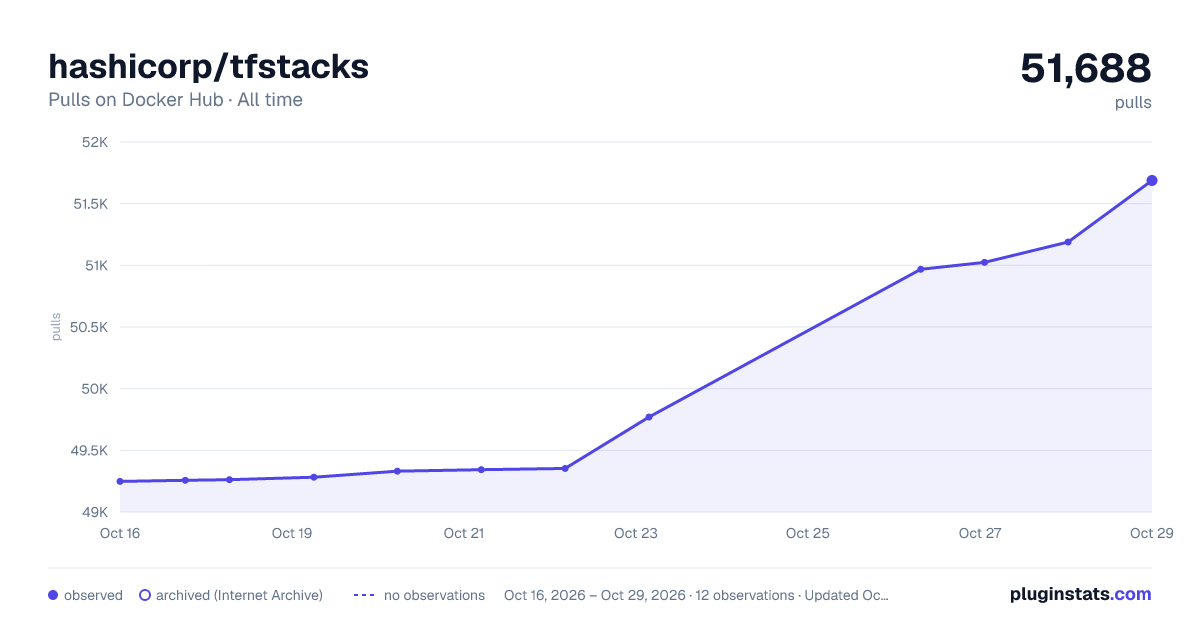Click the 51,688 pulls total
1200x630 pixels.
[1086, 68]
